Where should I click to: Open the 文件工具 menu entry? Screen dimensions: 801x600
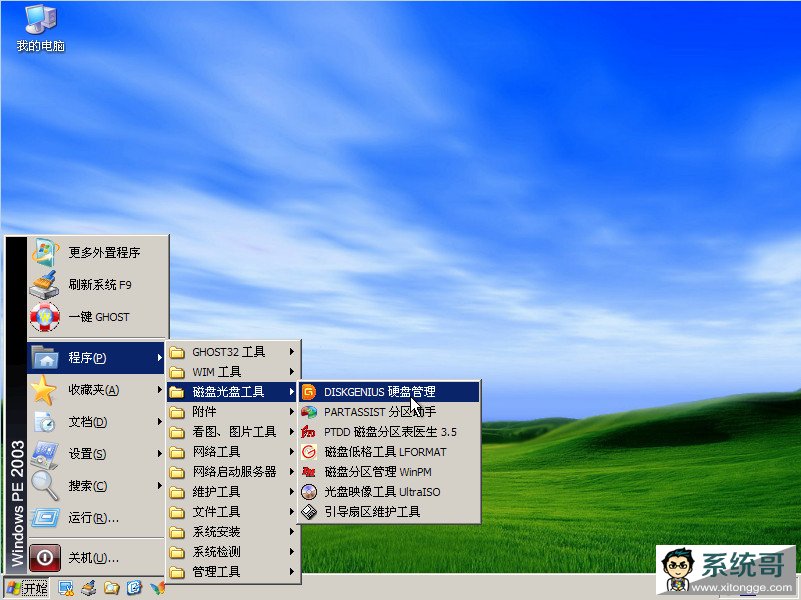coord(233,512)
